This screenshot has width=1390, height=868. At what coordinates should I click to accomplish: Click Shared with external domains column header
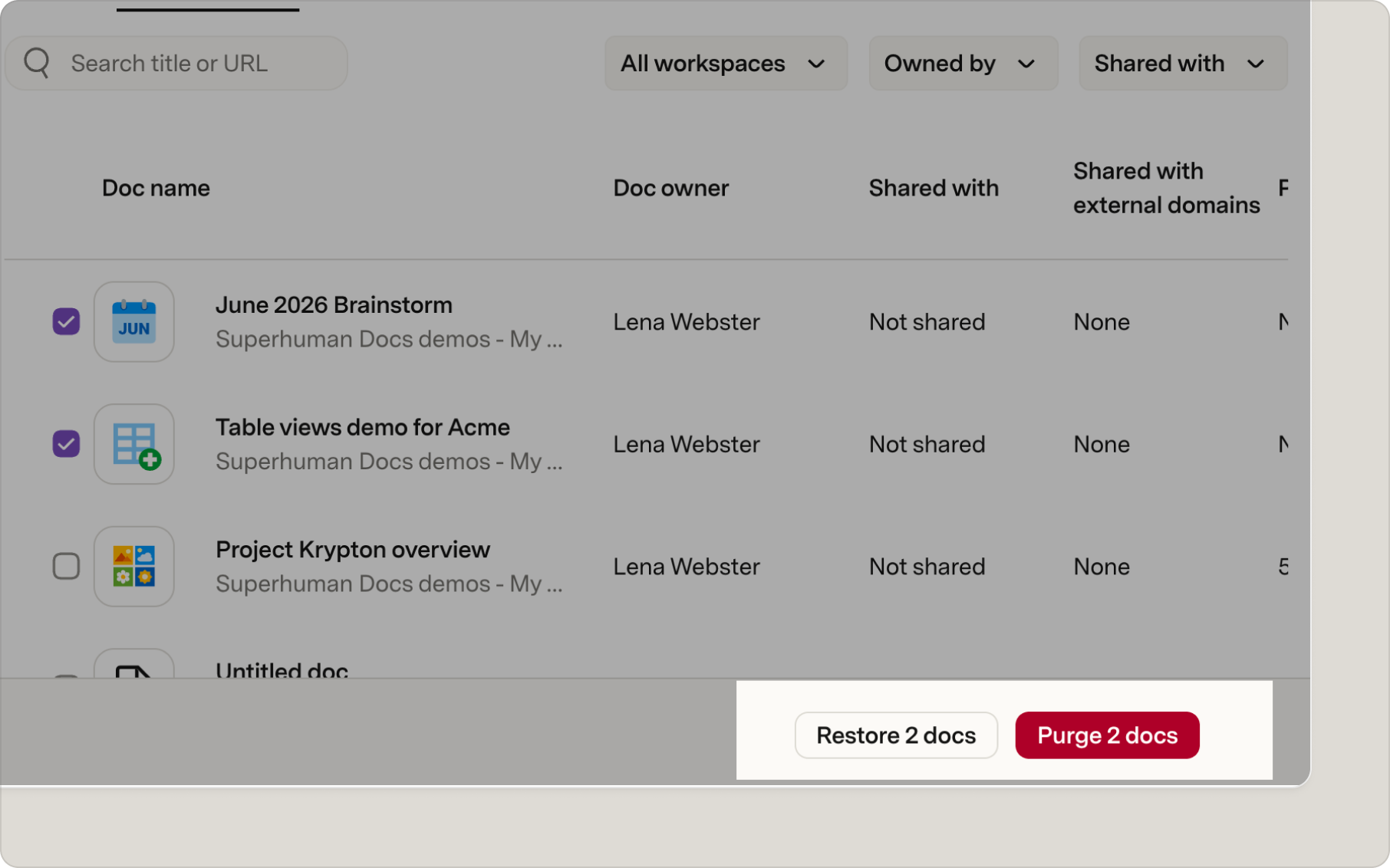(x=1166, y=188)
